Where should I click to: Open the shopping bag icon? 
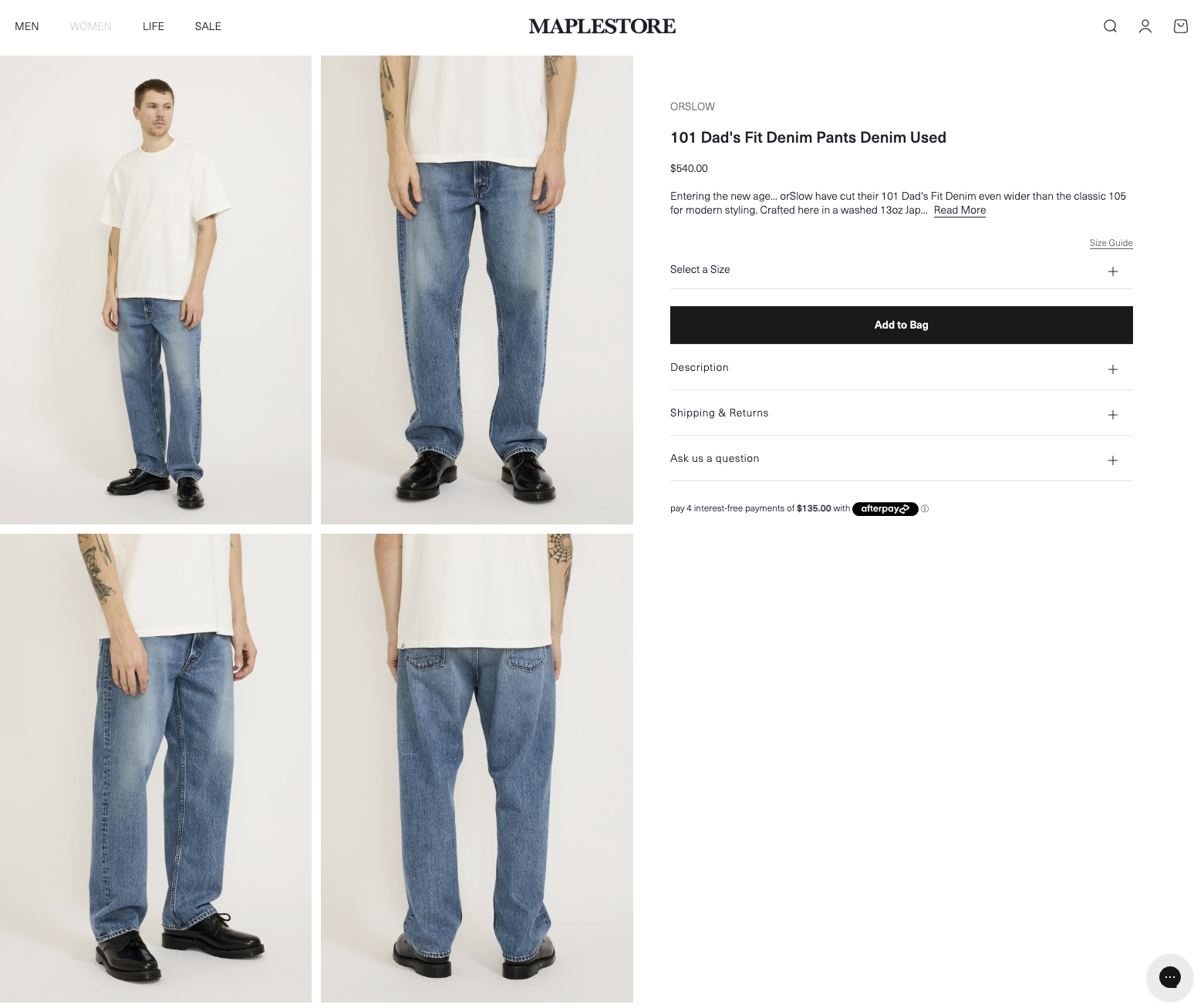pyautogui.click(x=1180, y=26)
